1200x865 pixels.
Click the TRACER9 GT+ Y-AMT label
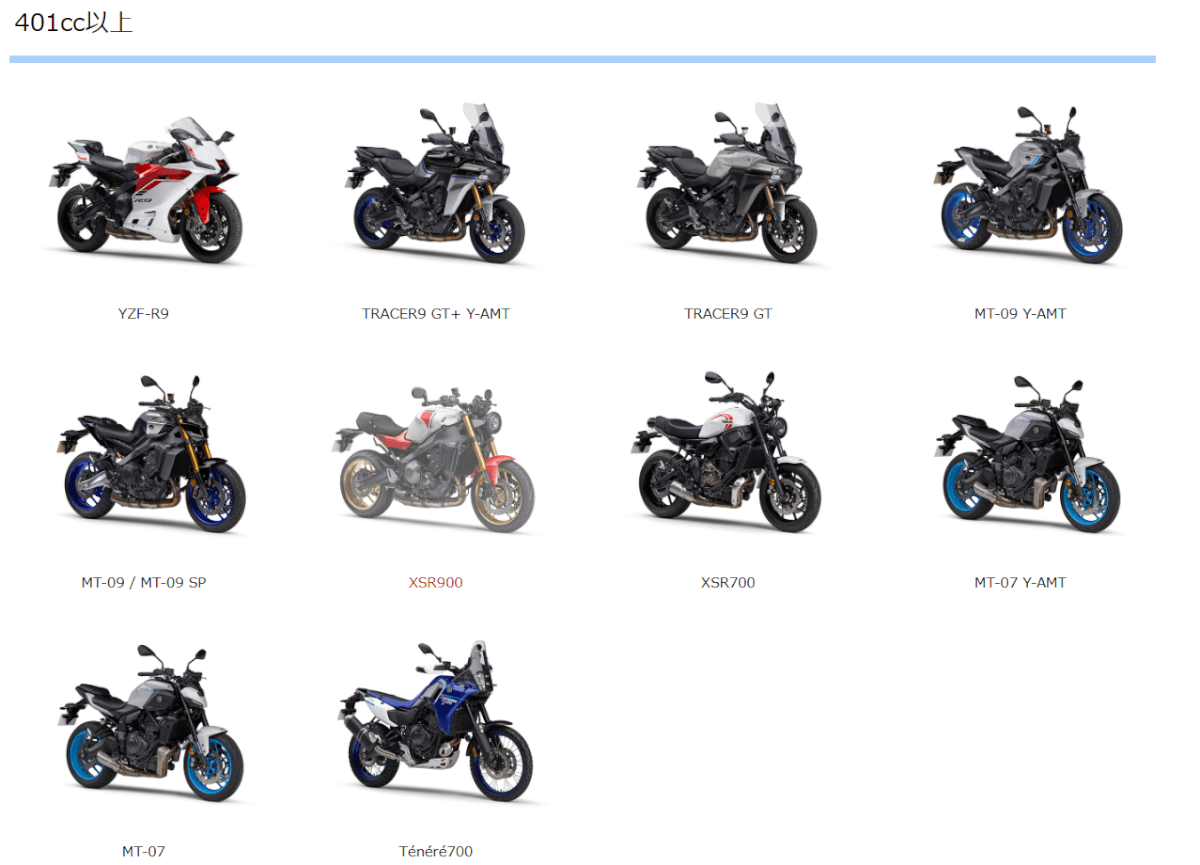tap(436, 314)
